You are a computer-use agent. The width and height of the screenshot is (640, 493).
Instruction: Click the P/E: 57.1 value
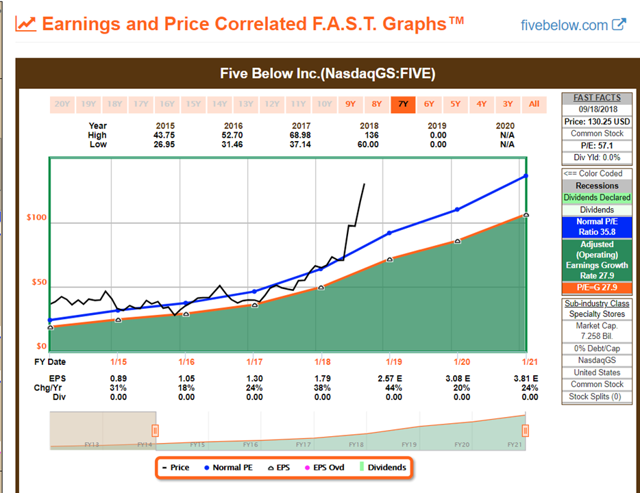(597, 146)
